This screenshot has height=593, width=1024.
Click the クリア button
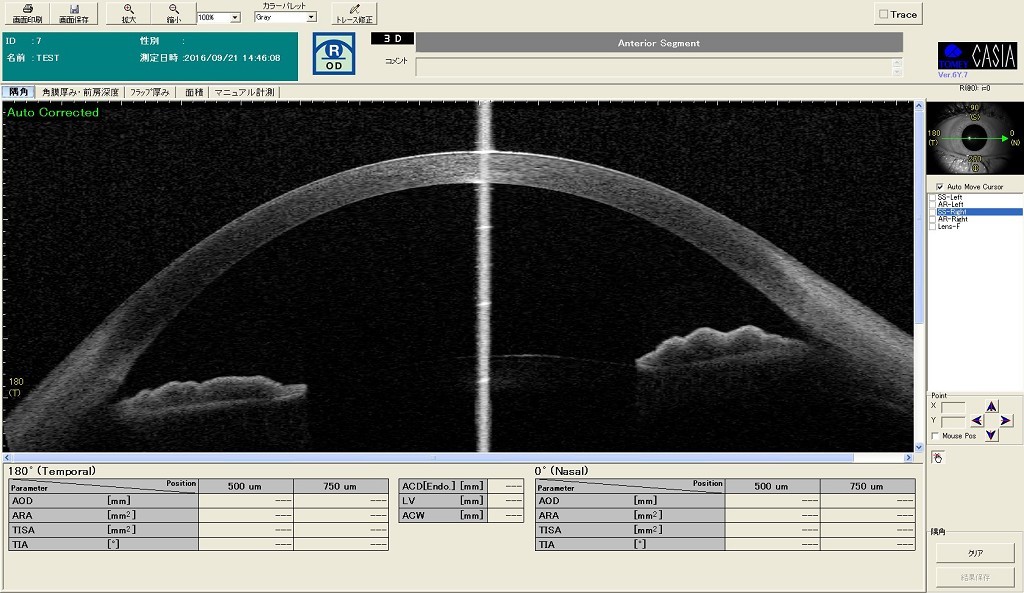(975, 553)
